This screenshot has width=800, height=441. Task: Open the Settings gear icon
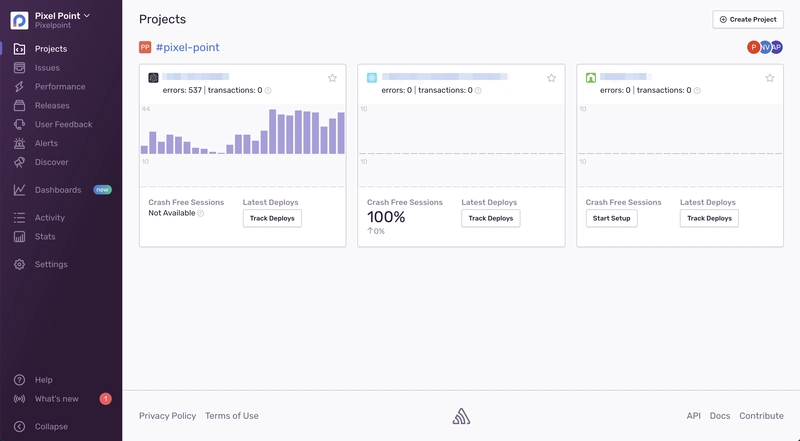[x=19, y=264]
